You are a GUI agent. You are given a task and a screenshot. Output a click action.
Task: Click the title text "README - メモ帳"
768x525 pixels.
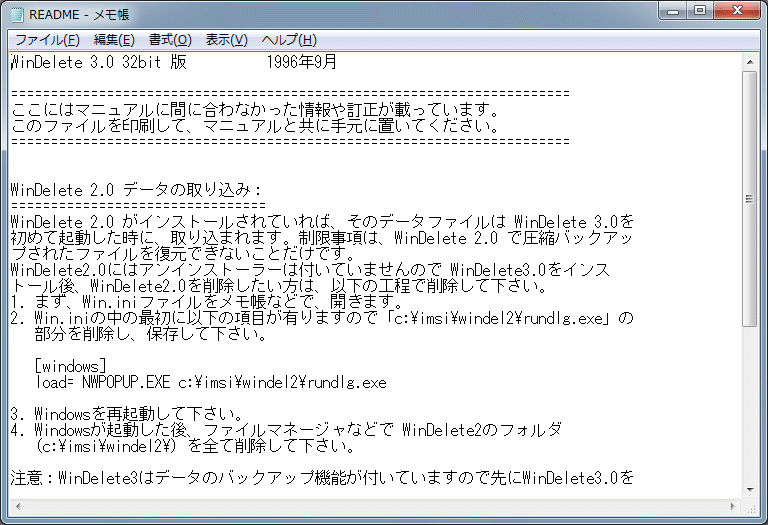click(79, 15)
